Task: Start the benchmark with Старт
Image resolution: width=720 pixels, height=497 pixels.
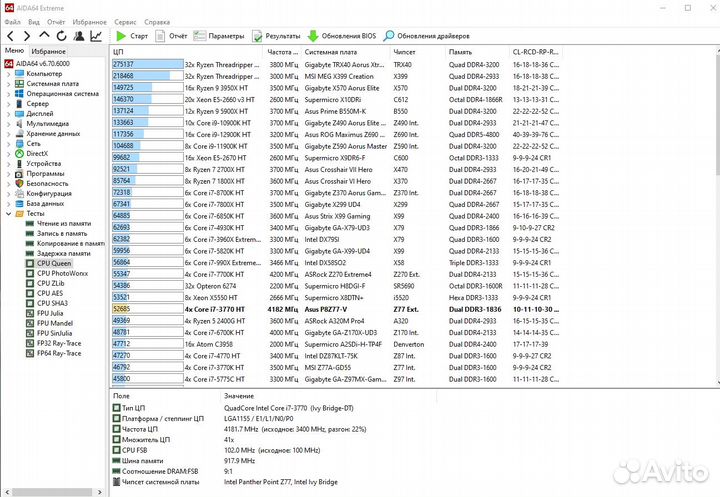Action: click(x=132, y=36)
